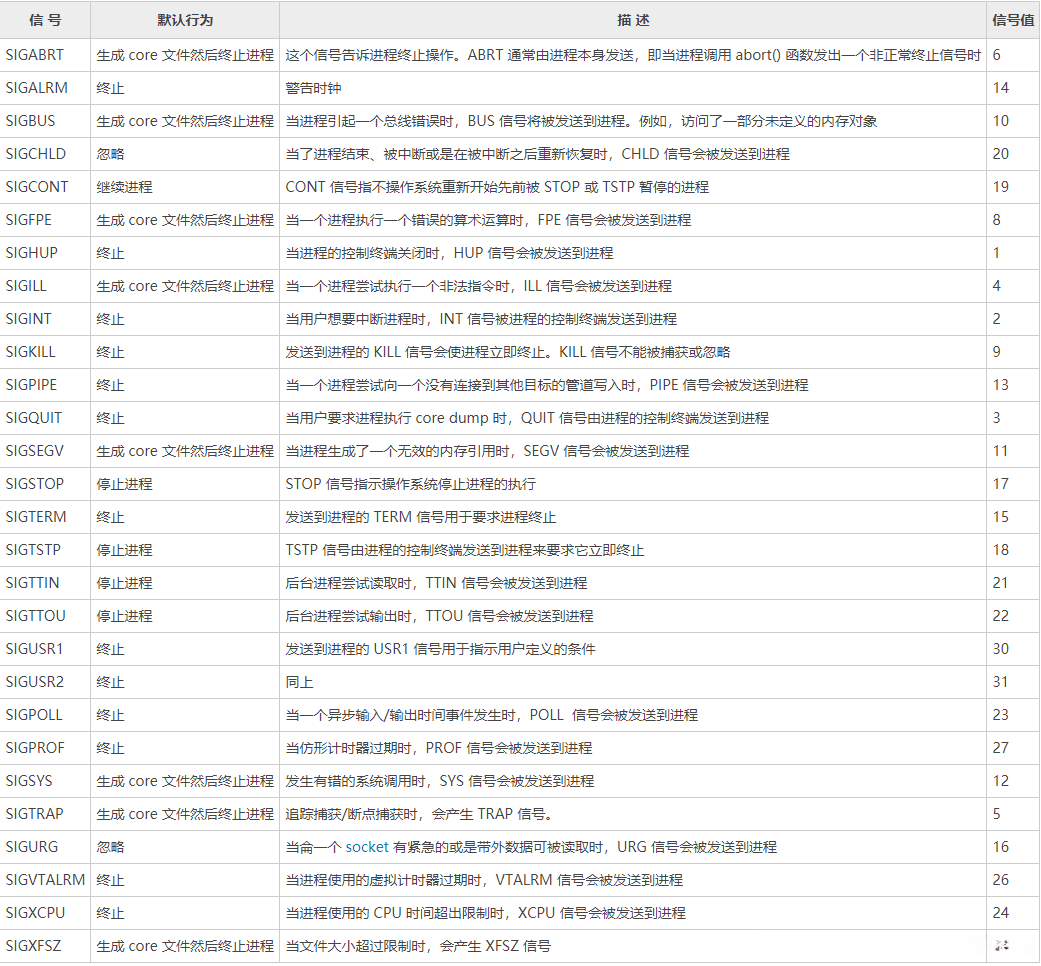Click the 描述 column header
1041x966 pixels.
(633, 21)
